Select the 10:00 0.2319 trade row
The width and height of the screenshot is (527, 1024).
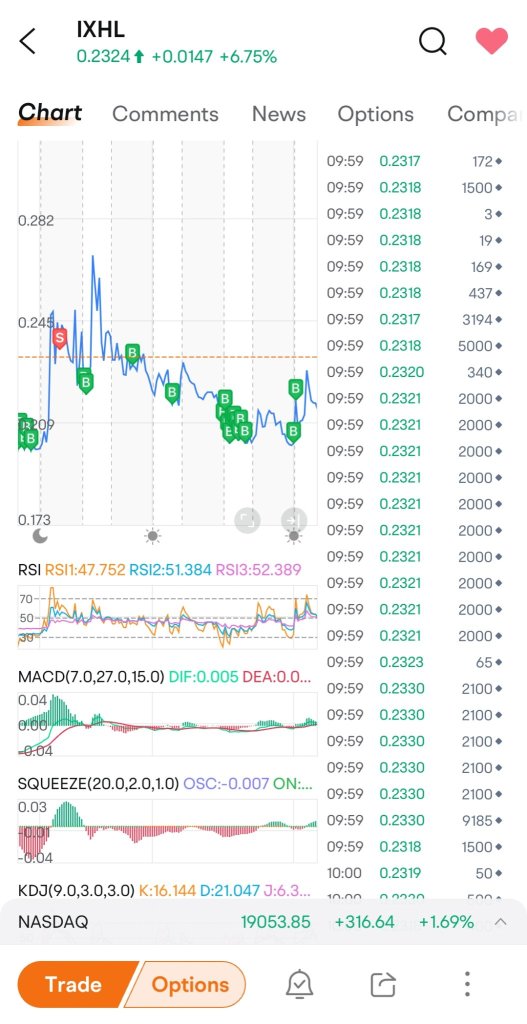point(415,873)
